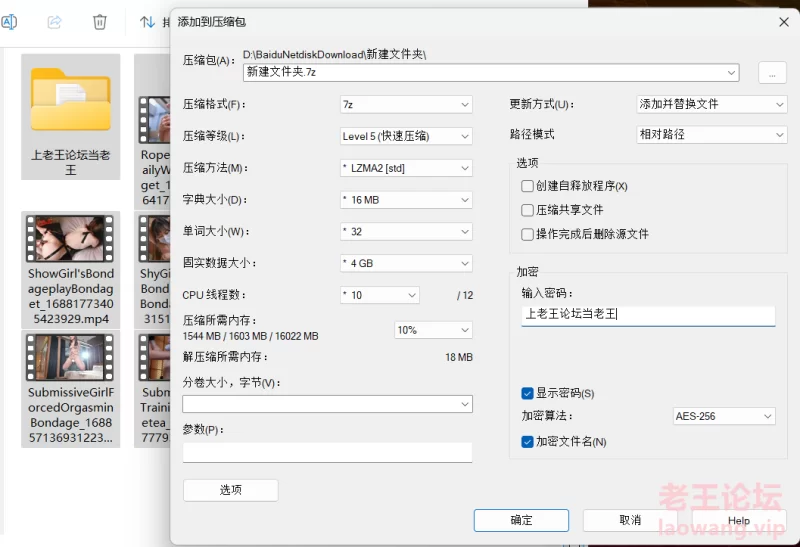The width and height of the screenshot is (800, 547).
Task: Open the 加密算法 AES-256 dropdown
Action: [x=724, y=416]
